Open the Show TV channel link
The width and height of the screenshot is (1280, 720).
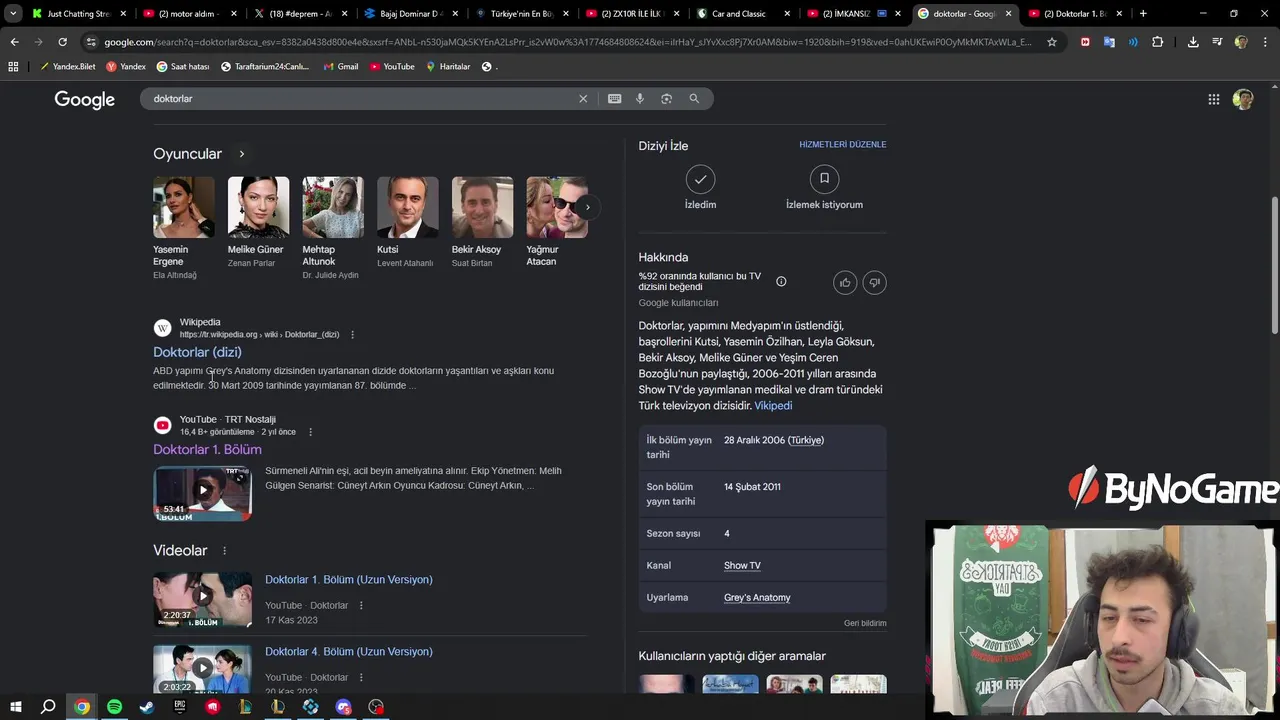tap(742, 566)
